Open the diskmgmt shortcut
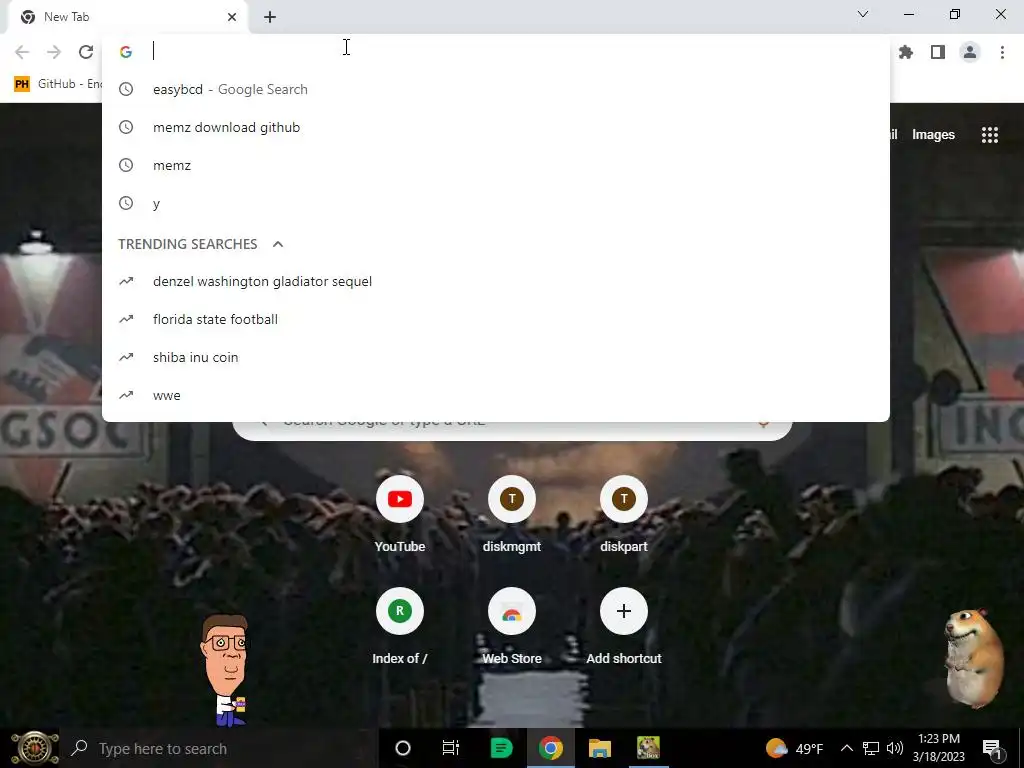The image size is (1024, 768). click(511, 515)
